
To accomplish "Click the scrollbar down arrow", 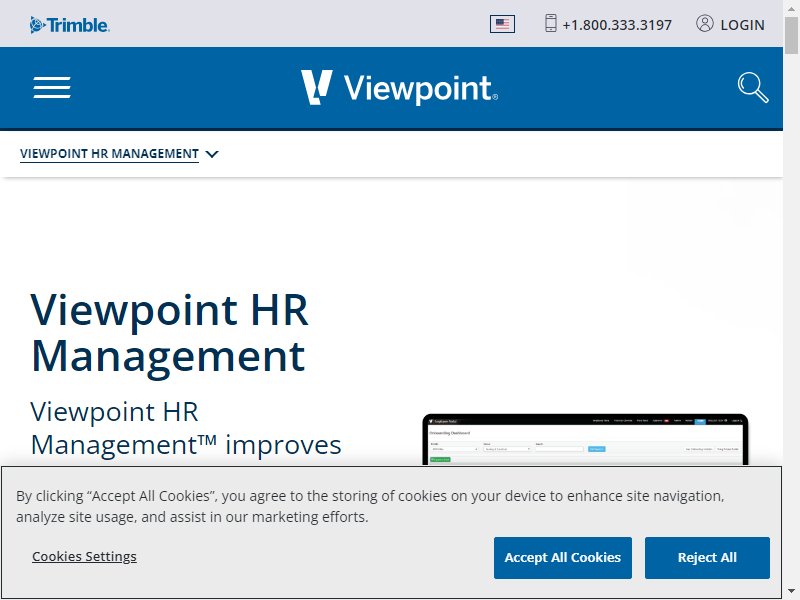I will pyautogui.click(x=791, y=592).
